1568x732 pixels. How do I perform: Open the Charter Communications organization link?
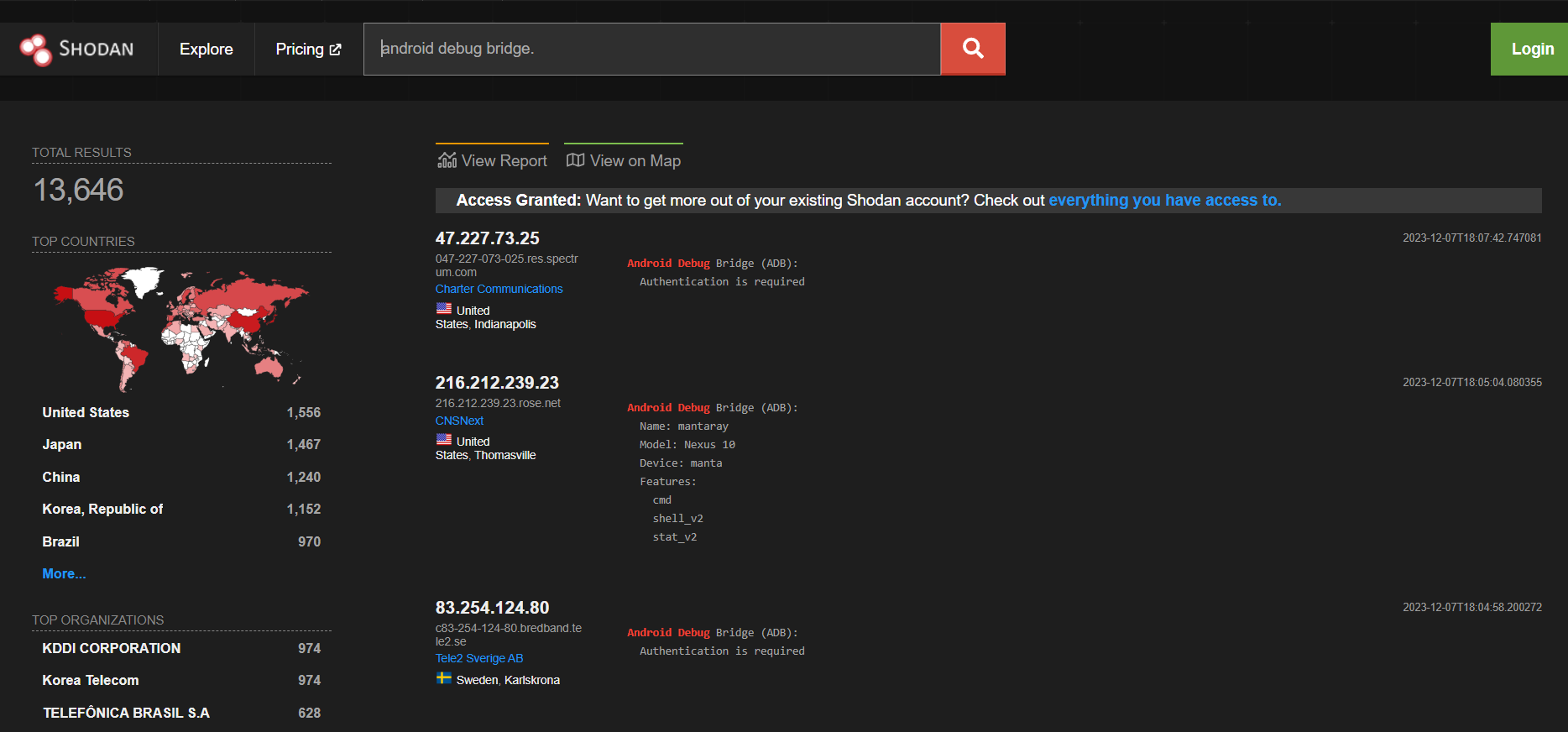499,289
